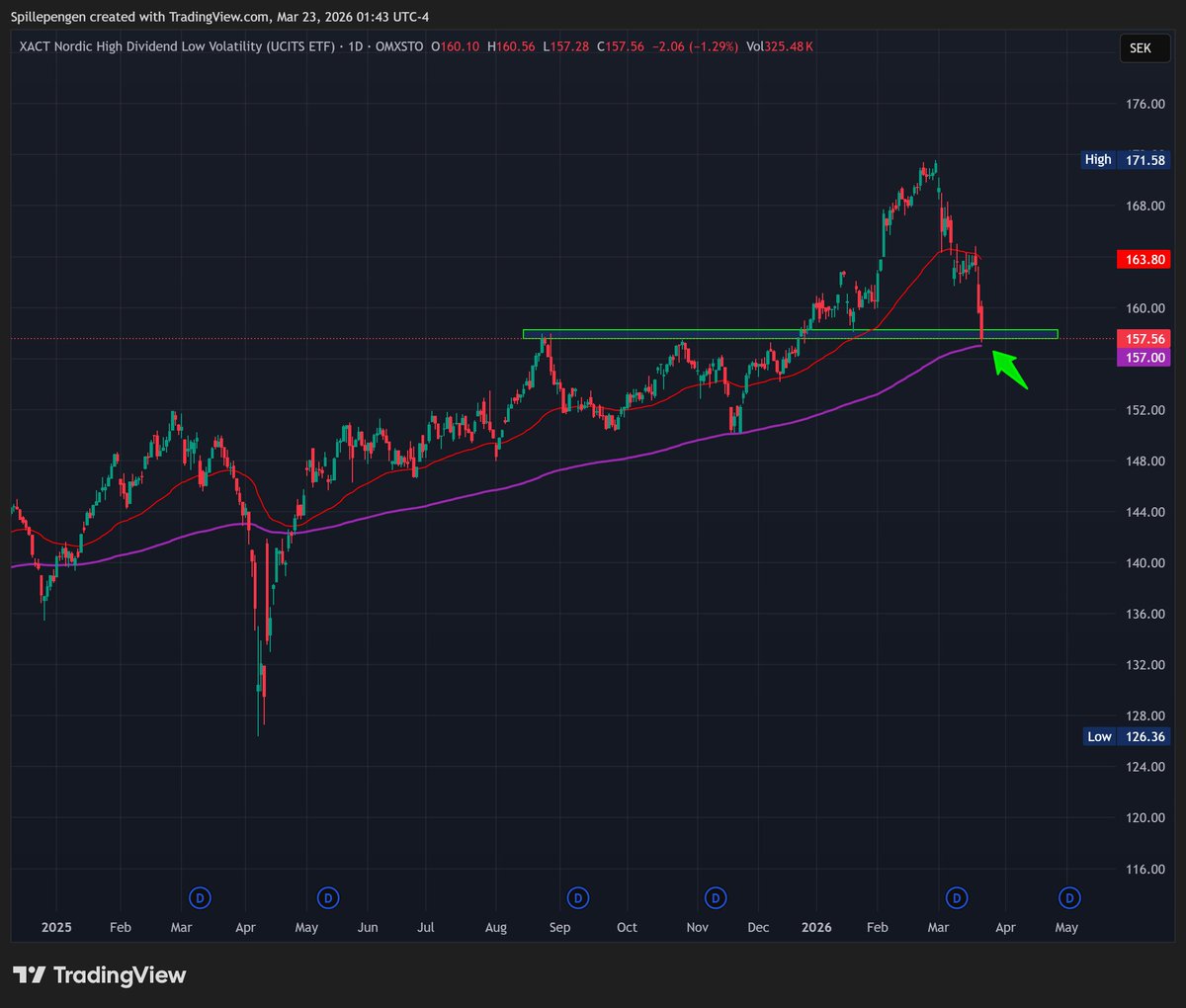The height and width of the screenshot is (1008, 1186).
Task: Click the XACT Nordic High Dividend Low Volatility title
Action: pyautogui.click(x=177, y=46)
